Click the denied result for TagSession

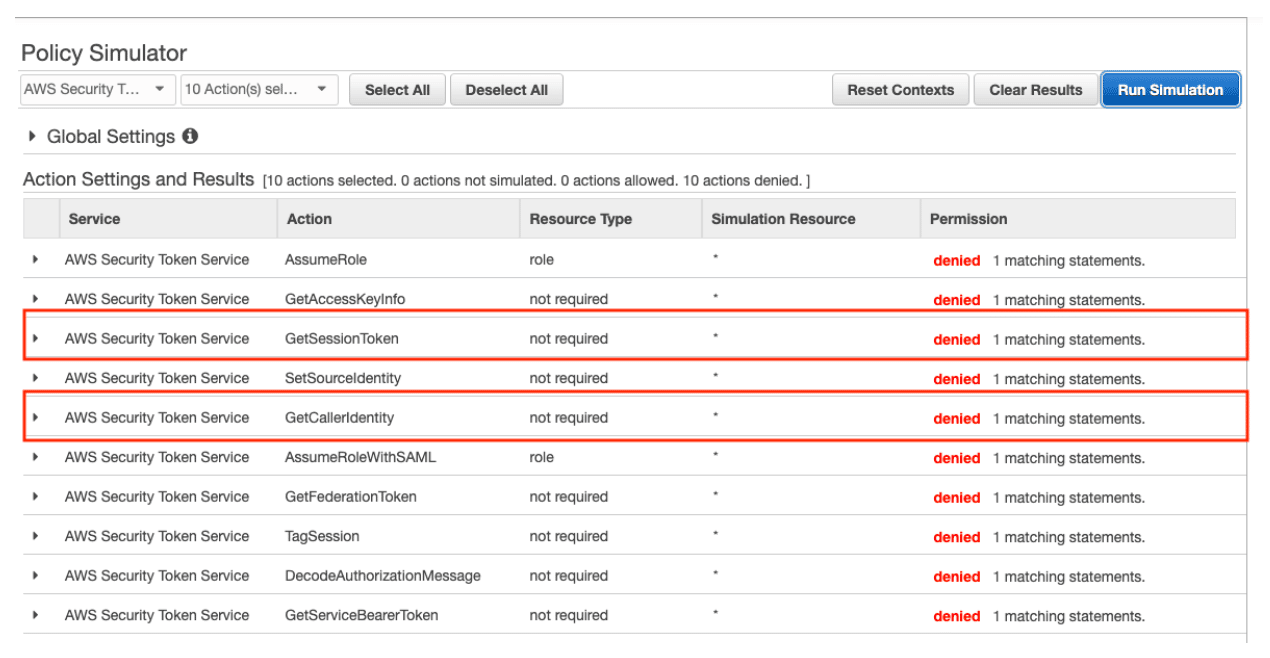957,537
